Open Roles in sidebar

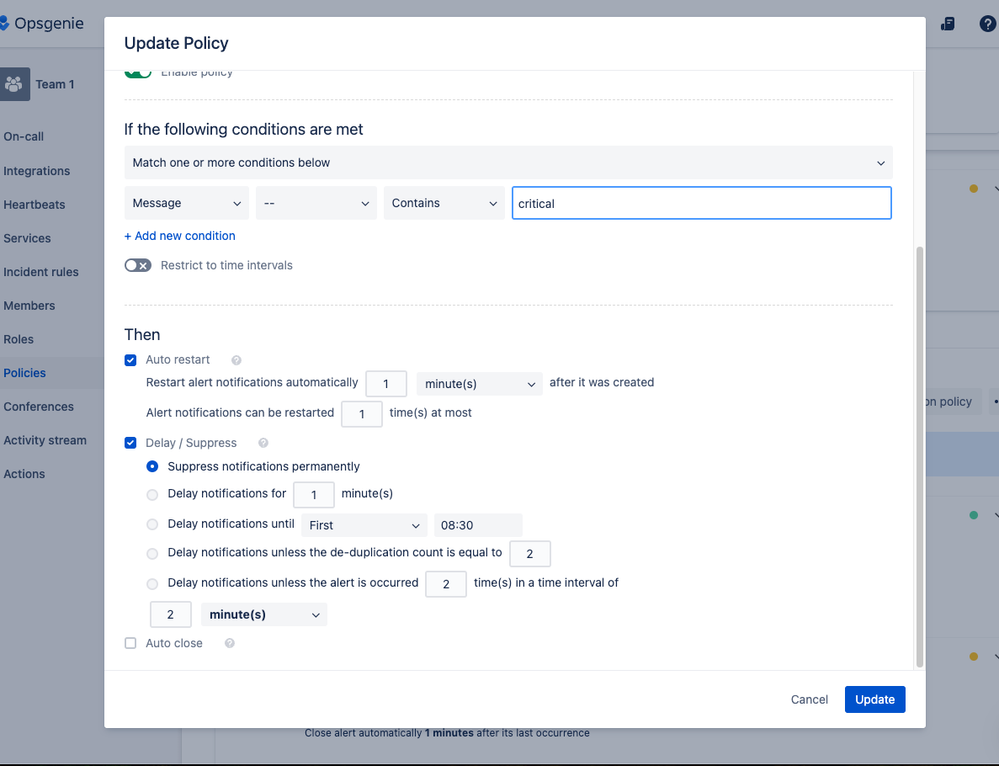click(18, 340)
